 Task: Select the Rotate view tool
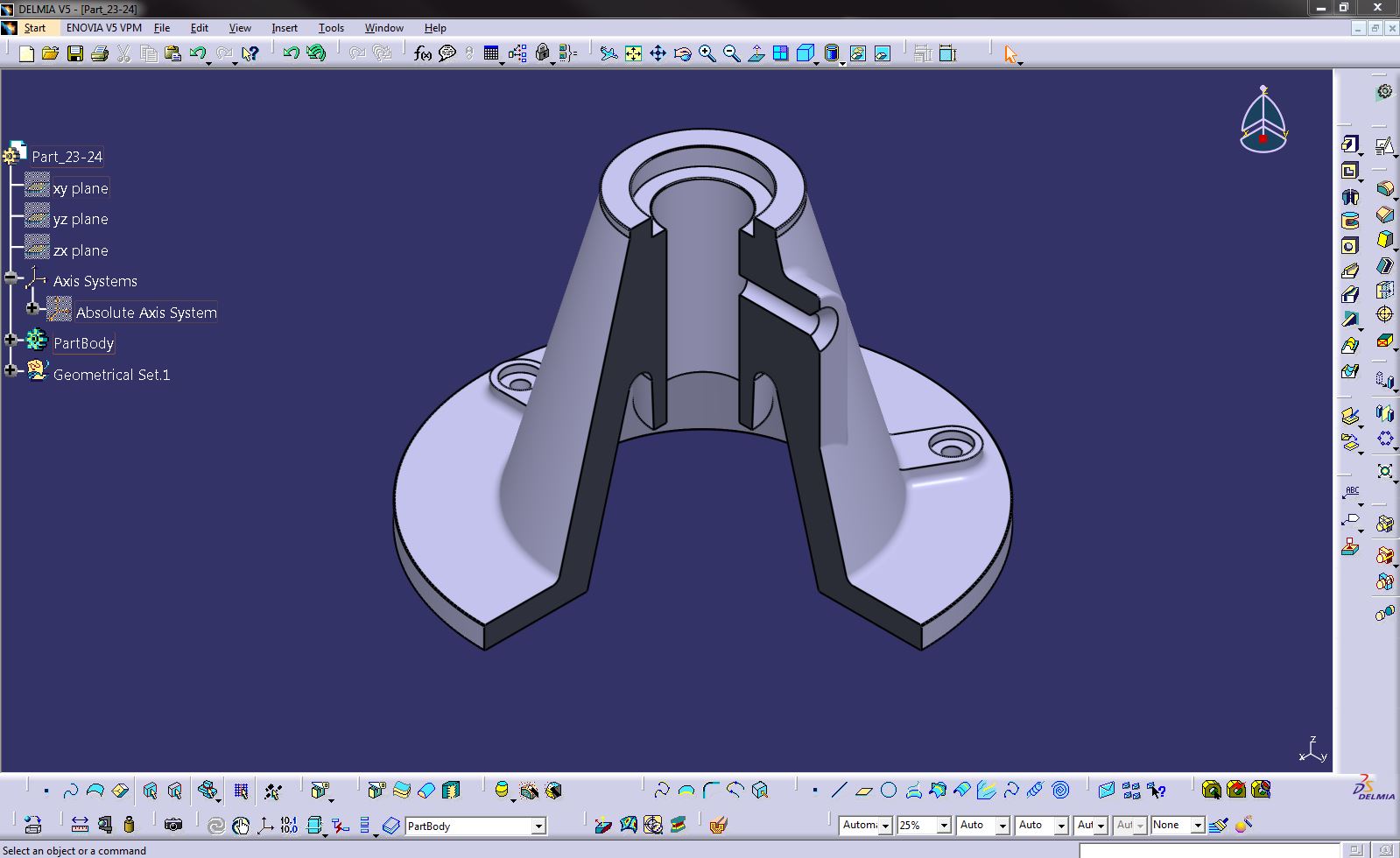click(682, 54)
